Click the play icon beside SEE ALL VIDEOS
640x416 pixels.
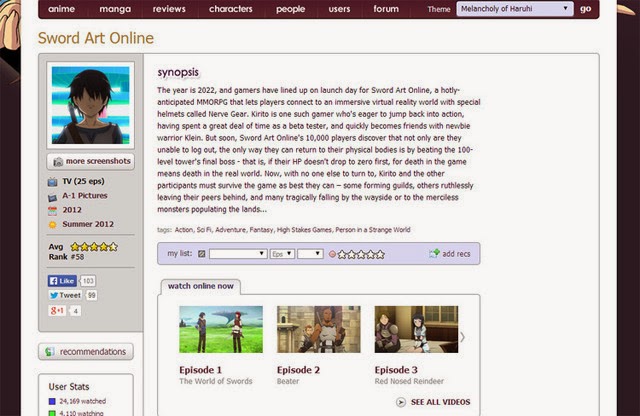coord(401,402)
